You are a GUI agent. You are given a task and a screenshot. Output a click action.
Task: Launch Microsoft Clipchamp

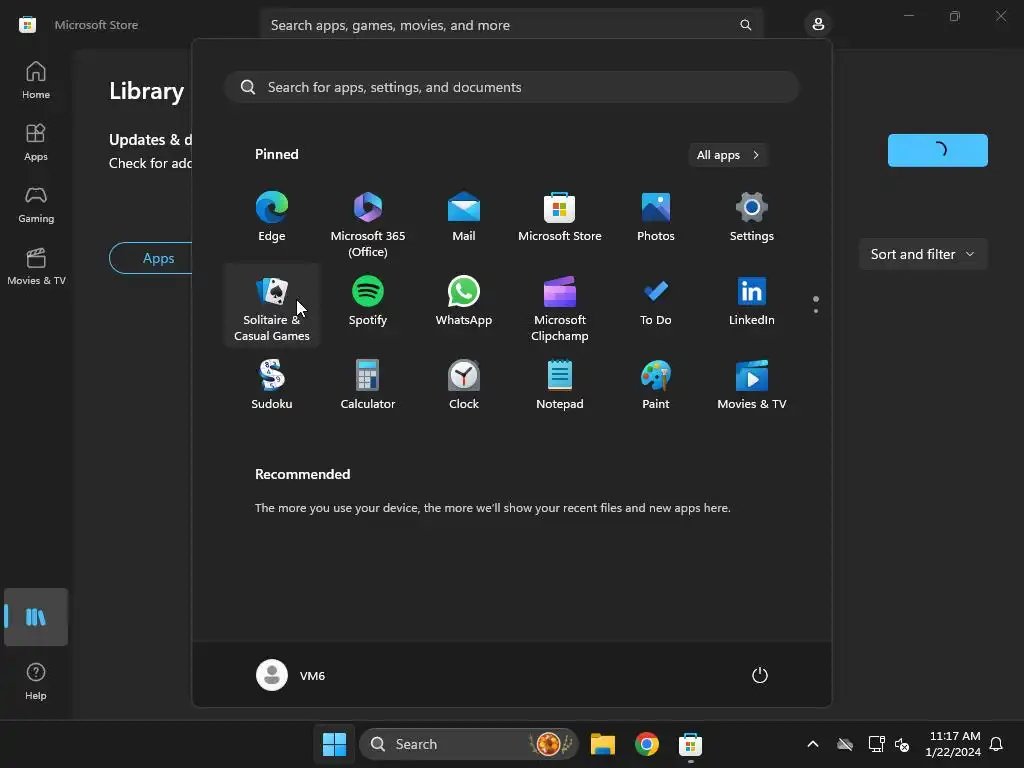coord(560,307)
